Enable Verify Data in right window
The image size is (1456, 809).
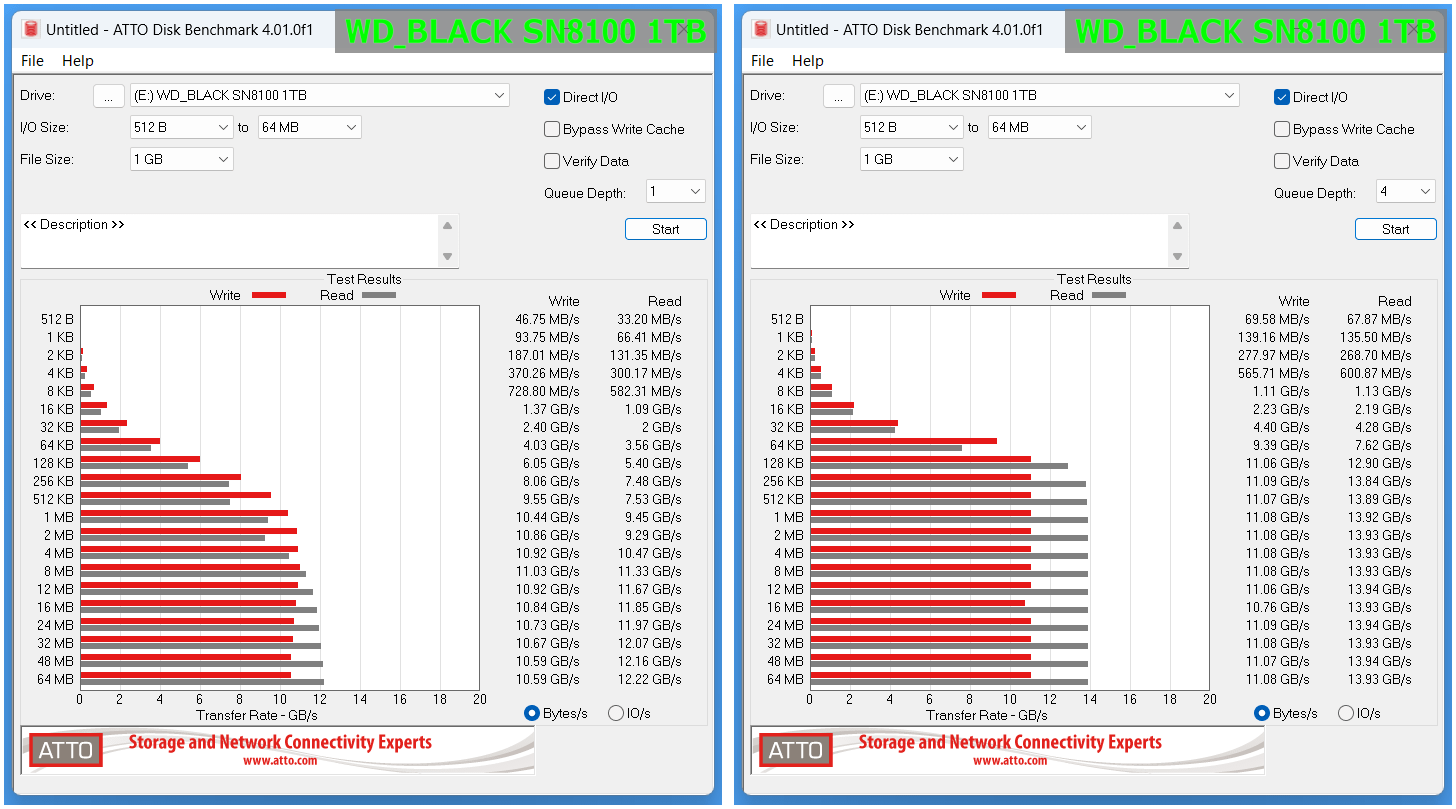[x=1281, y=161]
